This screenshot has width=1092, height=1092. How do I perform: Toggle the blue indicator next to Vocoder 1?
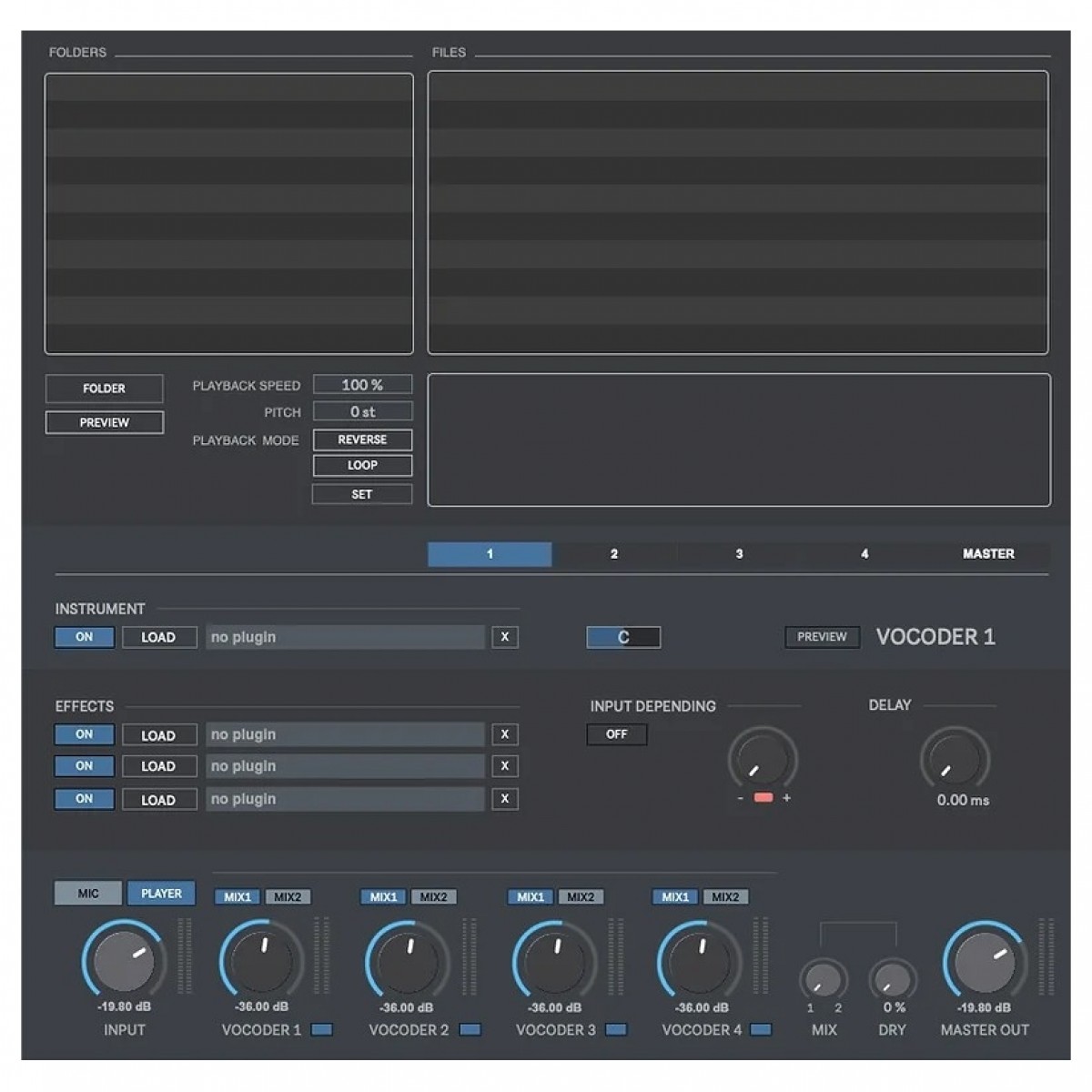(322, 1030)
